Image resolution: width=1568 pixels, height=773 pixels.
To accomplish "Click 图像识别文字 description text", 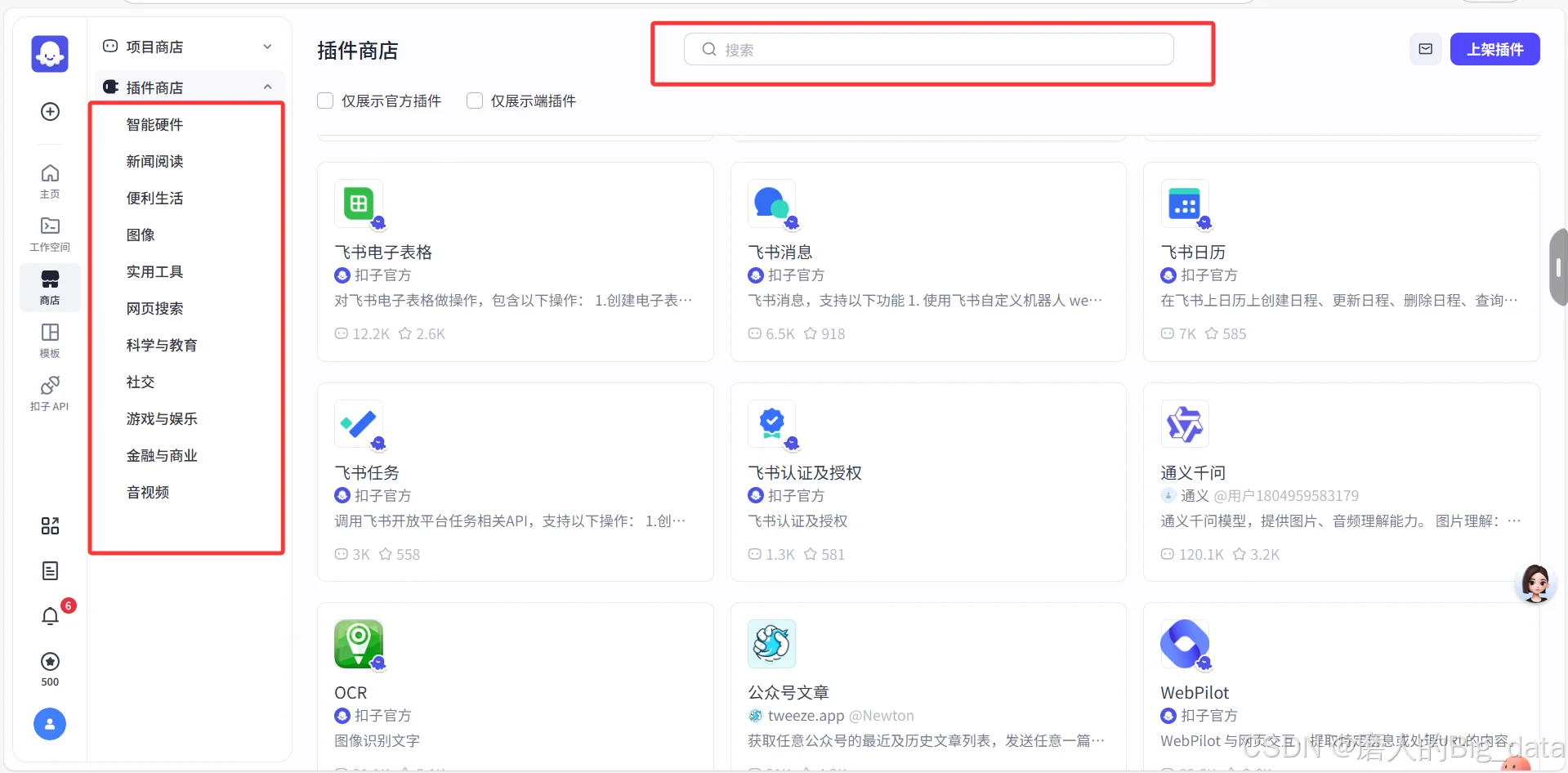I will [x=377, y=741].
